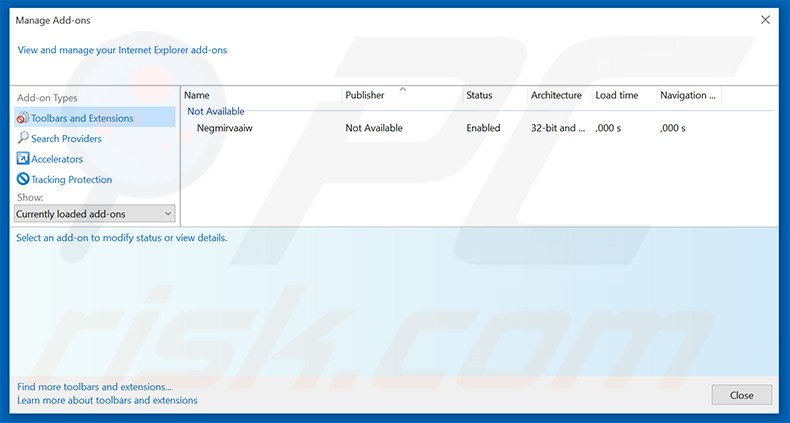The width and height of the screenshot is (790, 423).
Task: Click the Search Providers magnifier icon
Action: [23, 138]
